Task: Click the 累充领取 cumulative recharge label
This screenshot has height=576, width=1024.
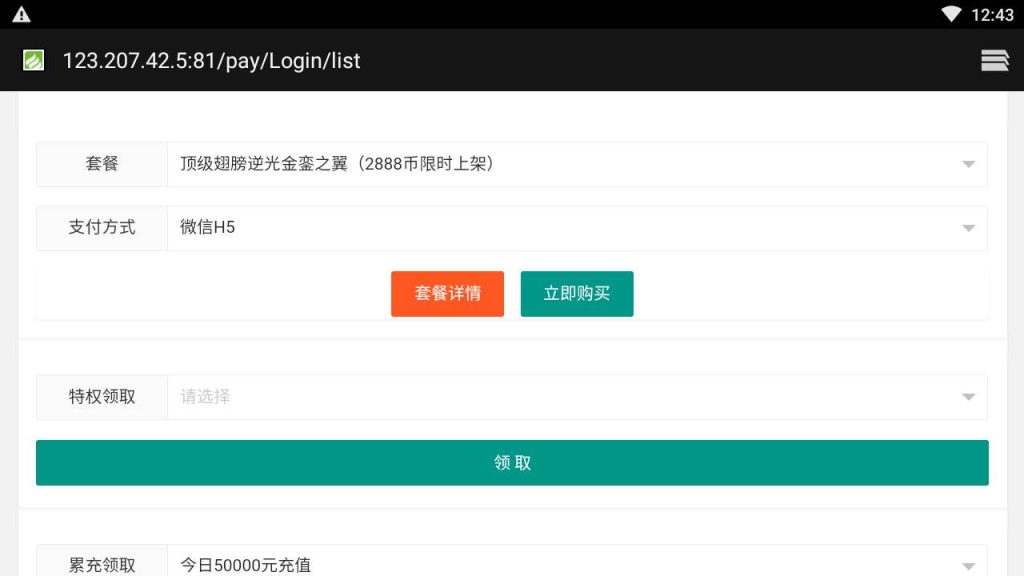Action: (x=100, y=564)
